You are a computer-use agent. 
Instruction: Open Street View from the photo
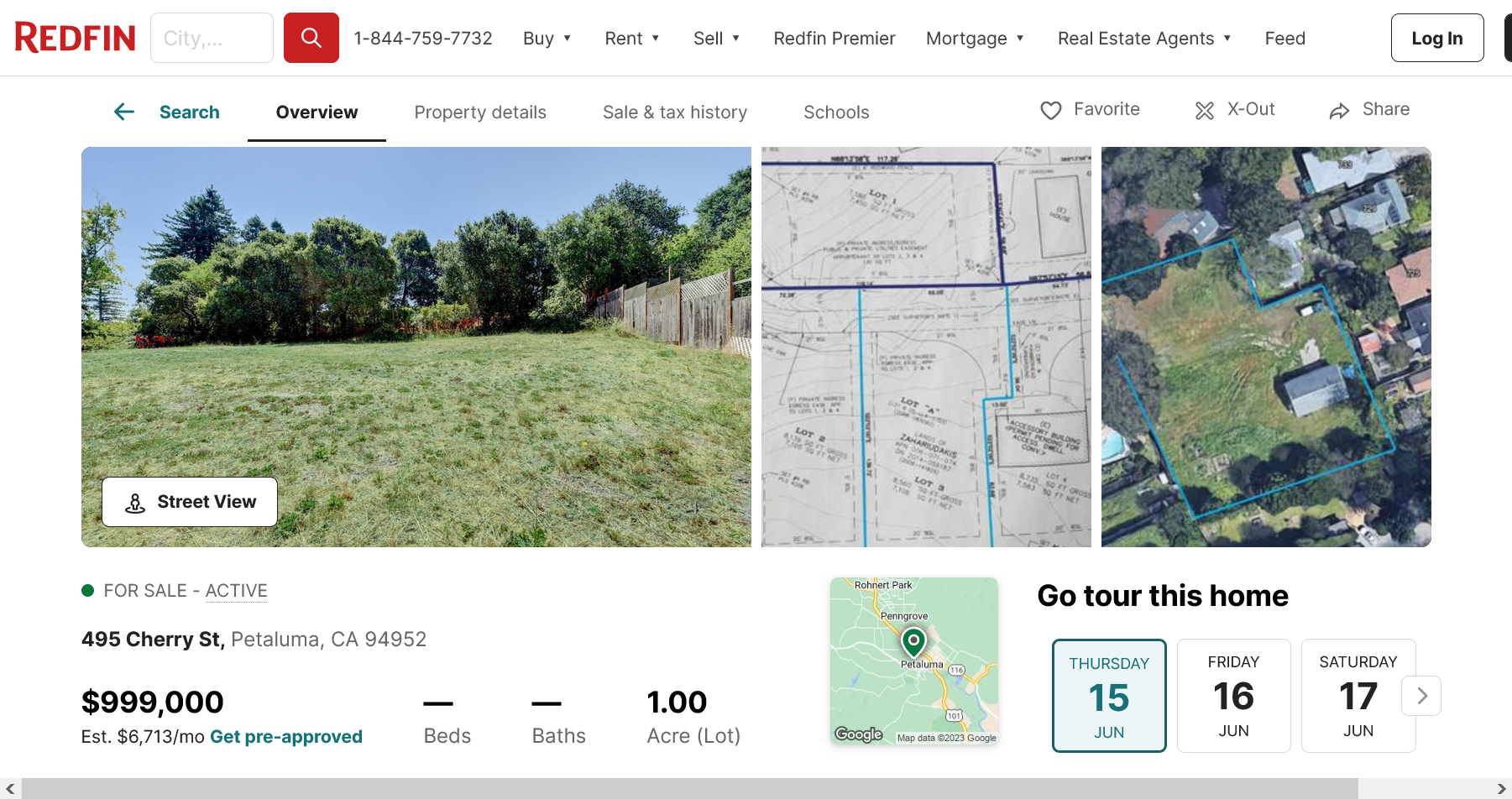pos(190,502)
